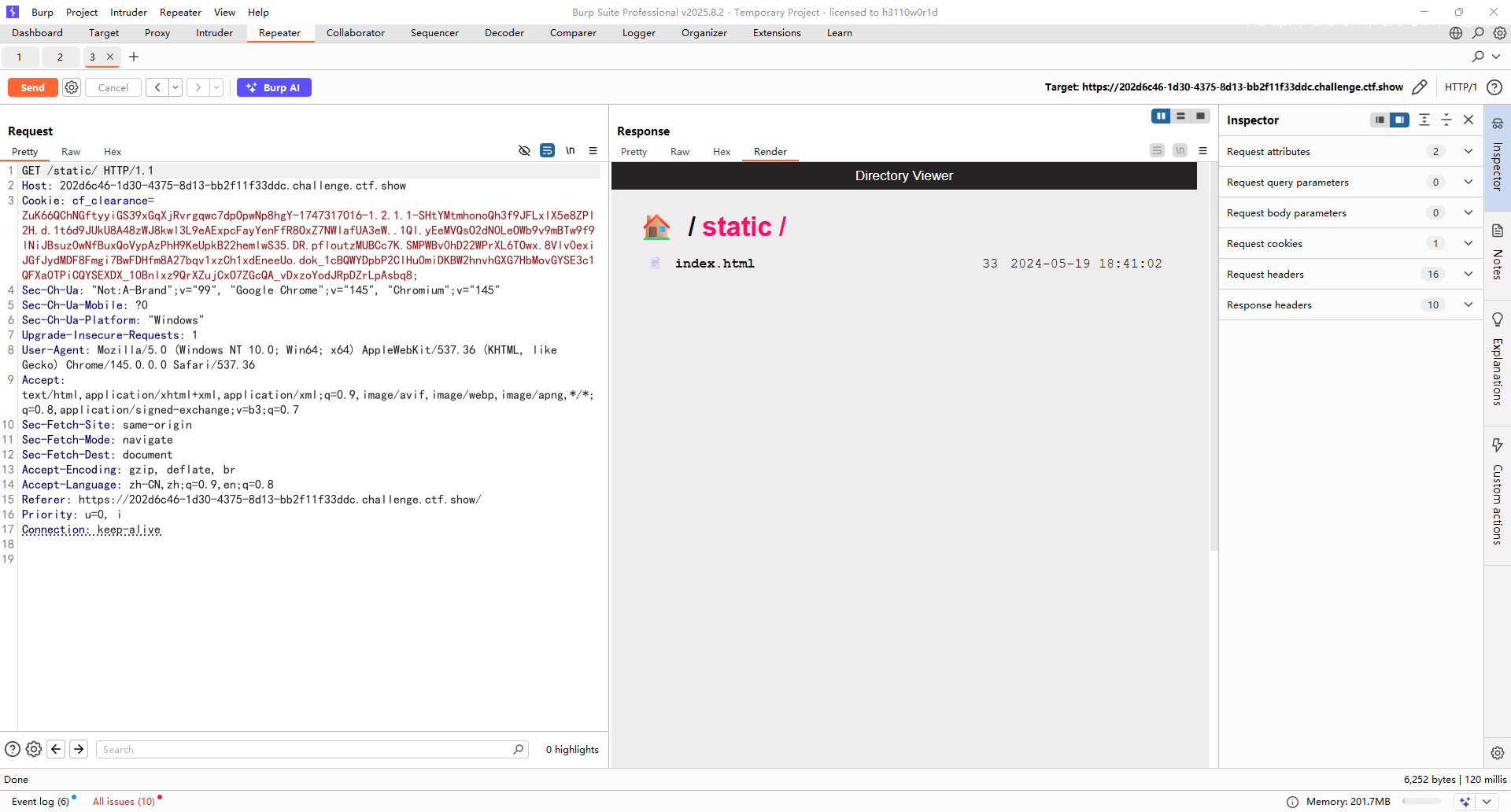Click the Send button
Screen dimensions: 1511x812
click(x=32, y=87)
